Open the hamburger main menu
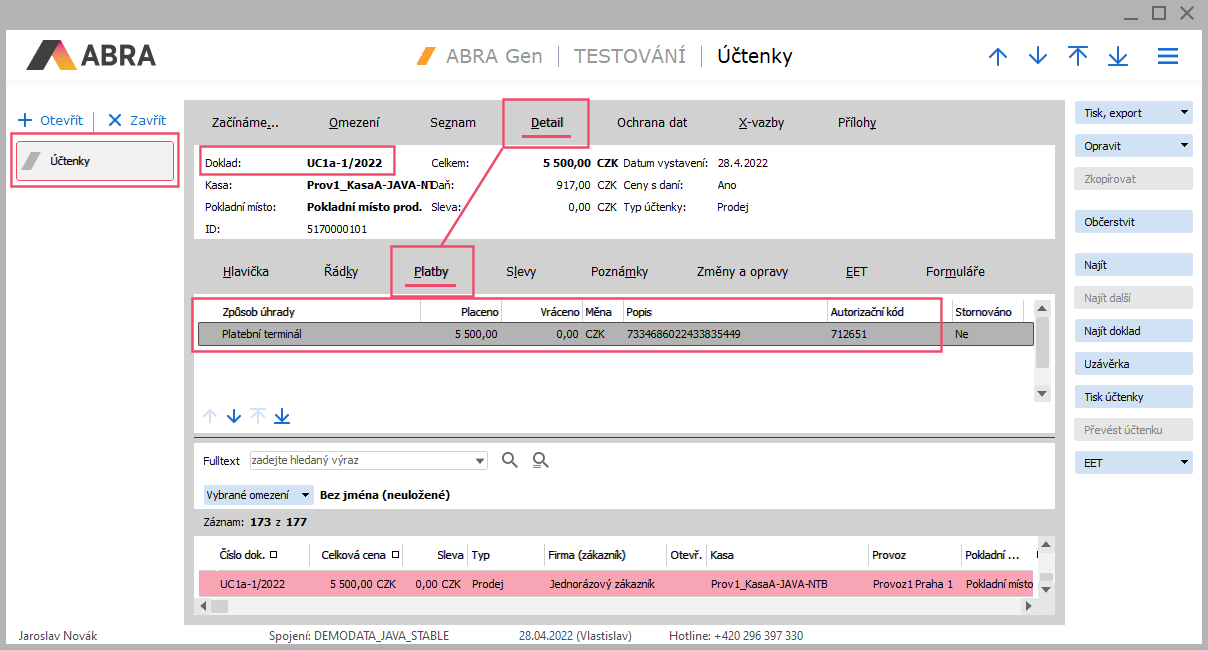The height and width of the screenshot is (650, 1208). click(1167, 57)
